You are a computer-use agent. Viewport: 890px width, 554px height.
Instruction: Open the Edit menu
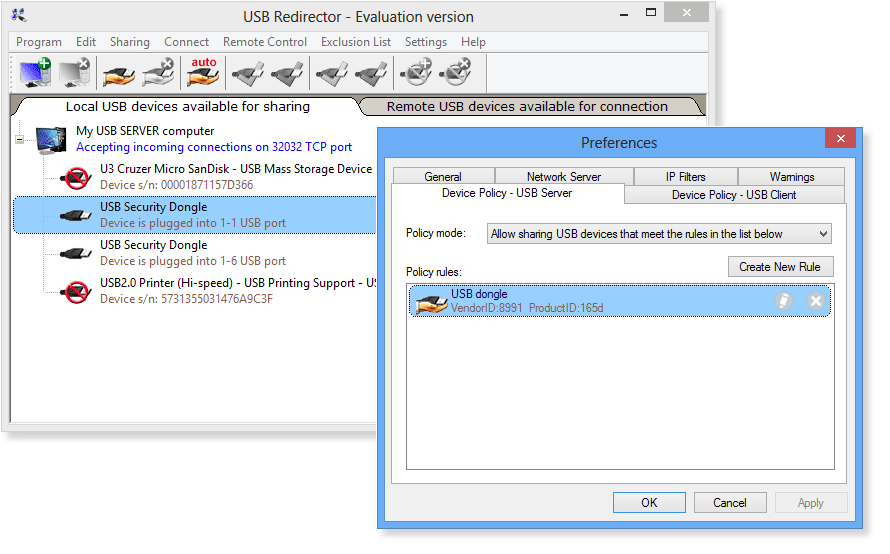[86, 42]
